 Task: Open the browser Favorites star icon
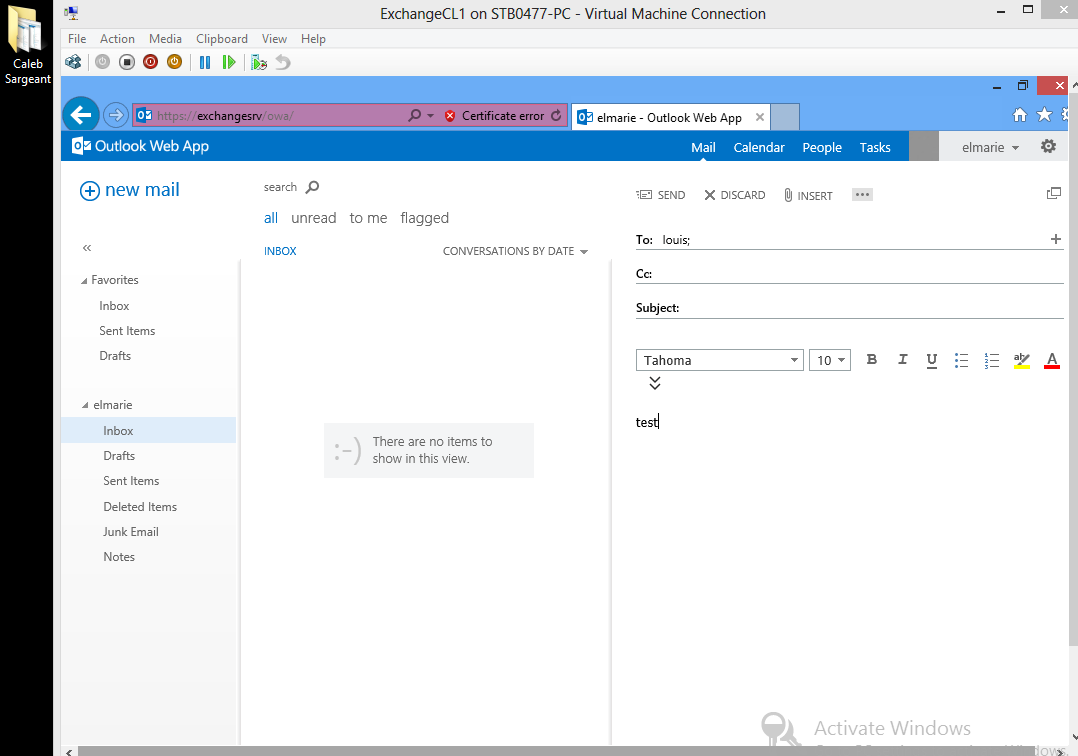(x=1044, y=115)
